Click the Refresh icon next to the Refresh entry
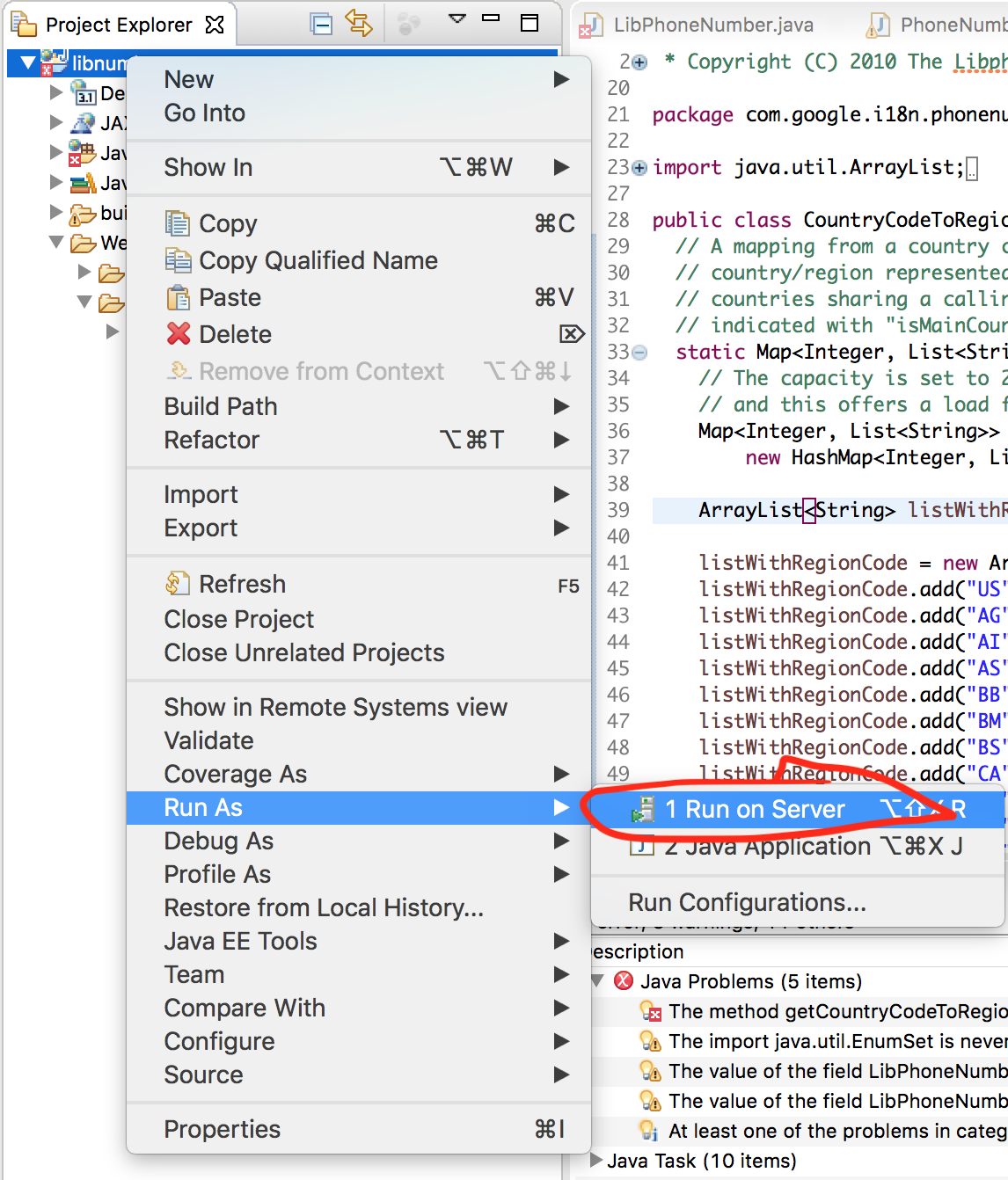The width and height of the screenshot is (1008, 1180). (x=178, y=583)
